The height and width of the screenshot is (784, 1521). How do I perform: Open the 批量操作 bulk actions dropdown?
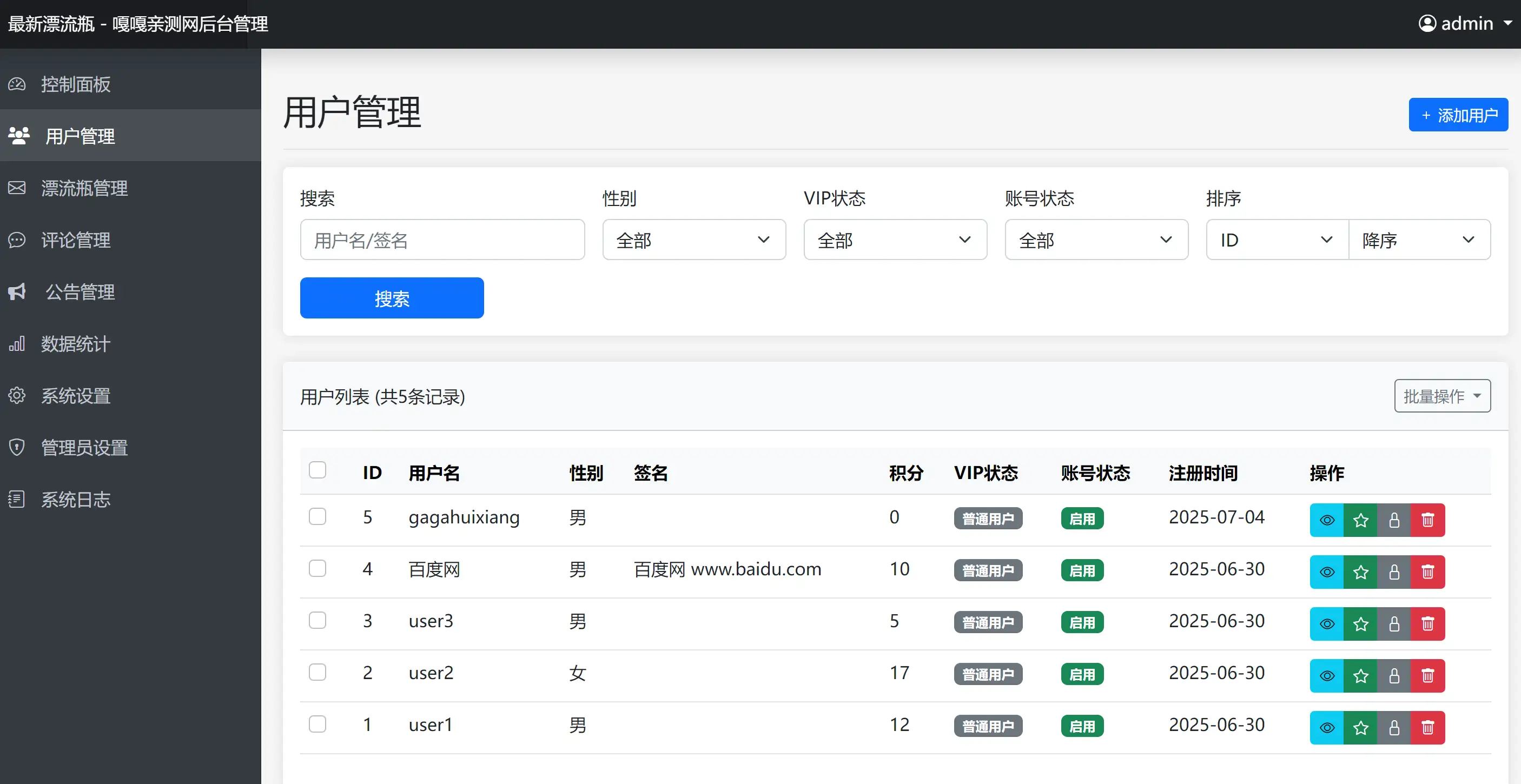pos(1442,396)
